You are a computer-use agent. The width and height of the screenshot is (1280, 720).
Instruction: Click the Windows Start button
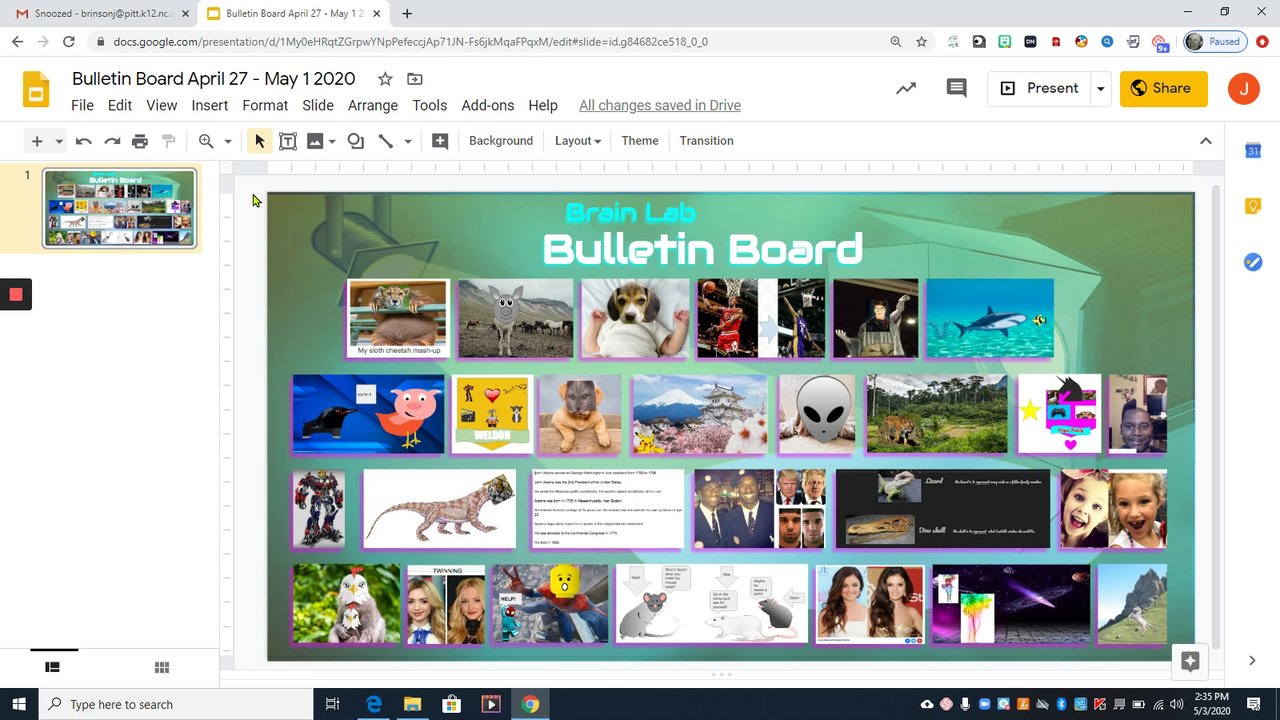(19, 704)
